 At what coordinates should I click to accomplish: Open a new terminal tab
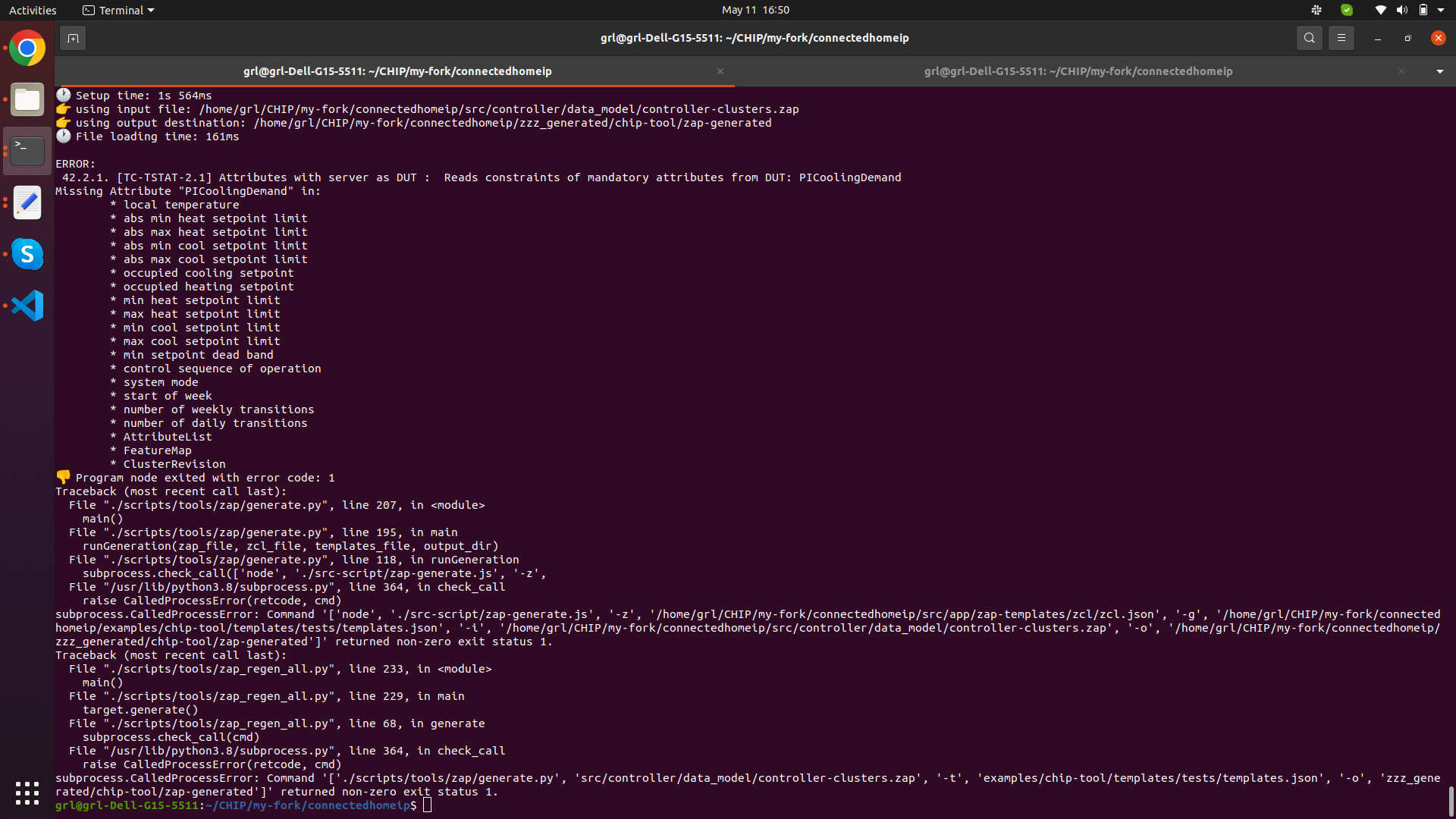(73, 37)
